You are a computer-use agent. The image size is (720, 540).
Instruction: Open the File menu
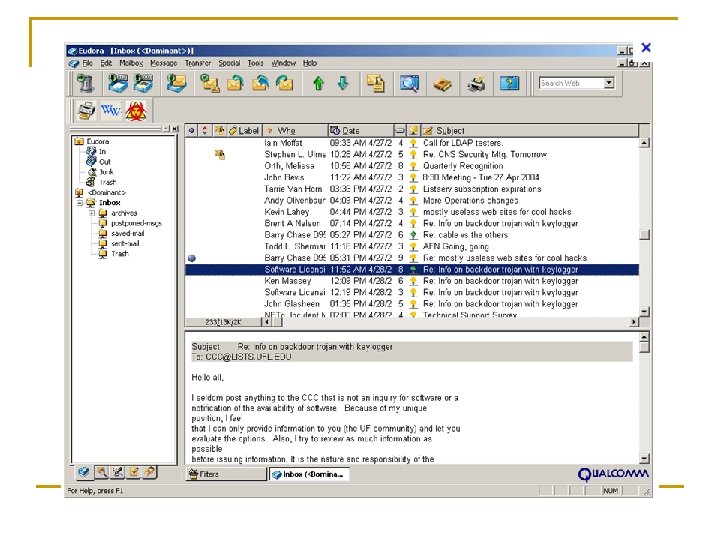pos(87,63)
